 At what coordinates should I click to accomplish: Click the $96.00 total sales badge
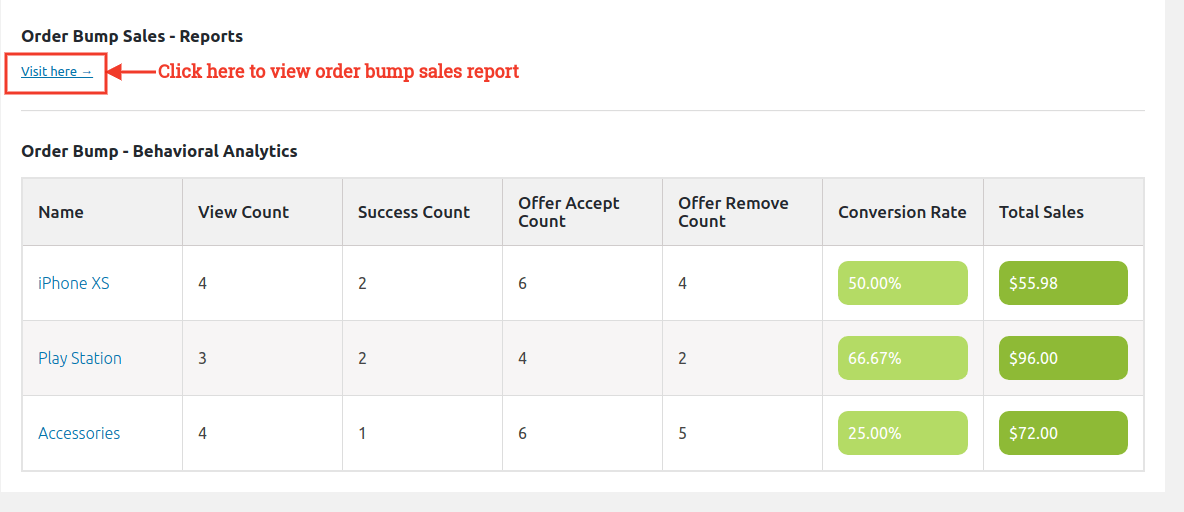click(1063, 358)
